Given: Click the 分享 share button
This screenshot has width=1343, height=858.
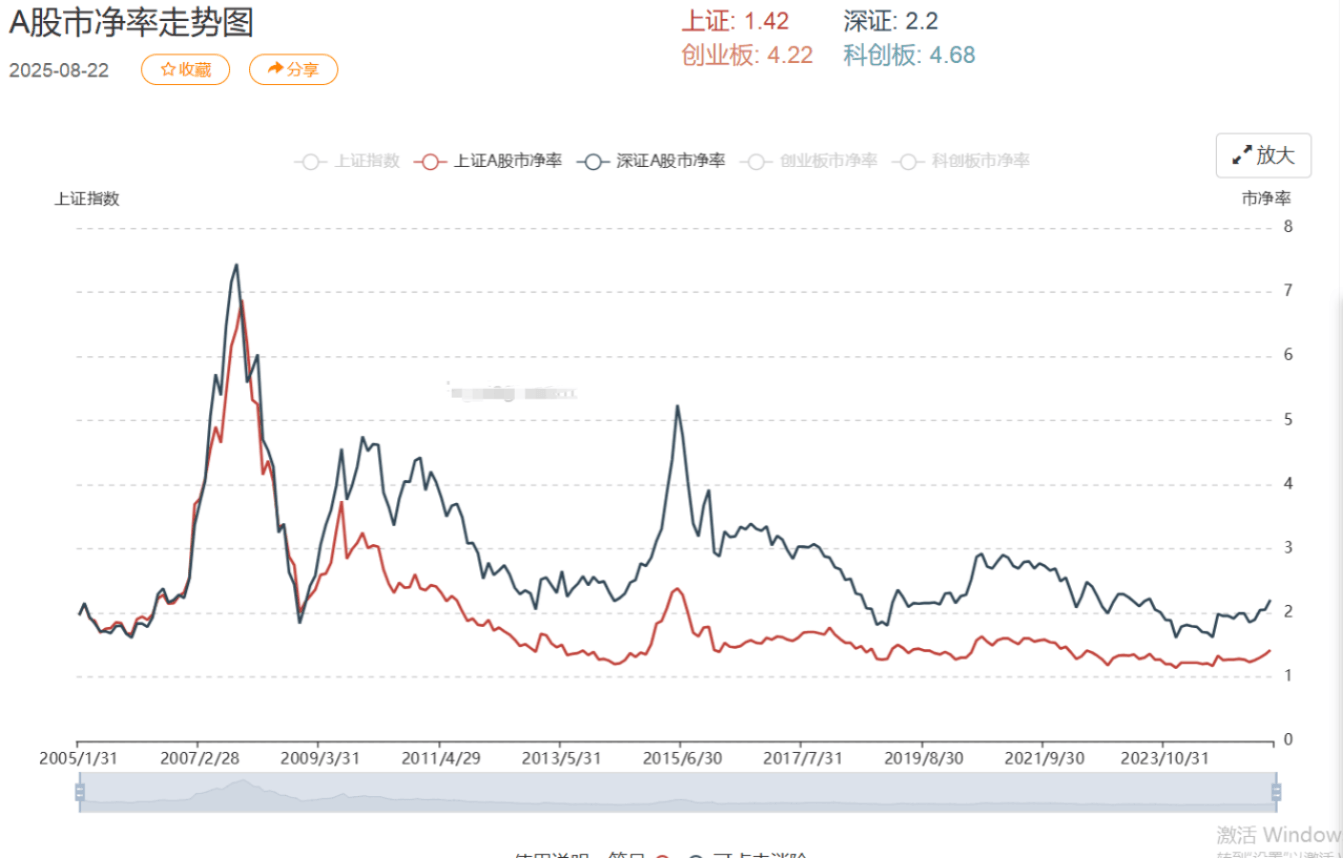Looking at the screenshot, I should (x=293, y=70).
